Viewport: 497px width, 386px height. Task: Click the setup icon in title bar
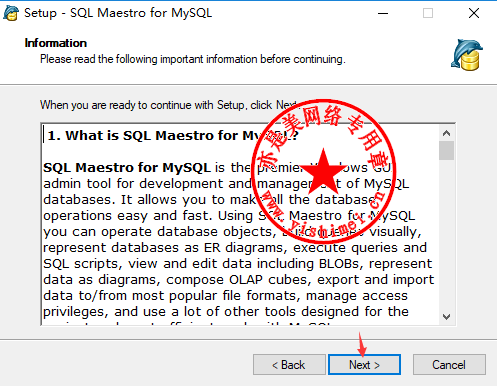tap(11, 13)
